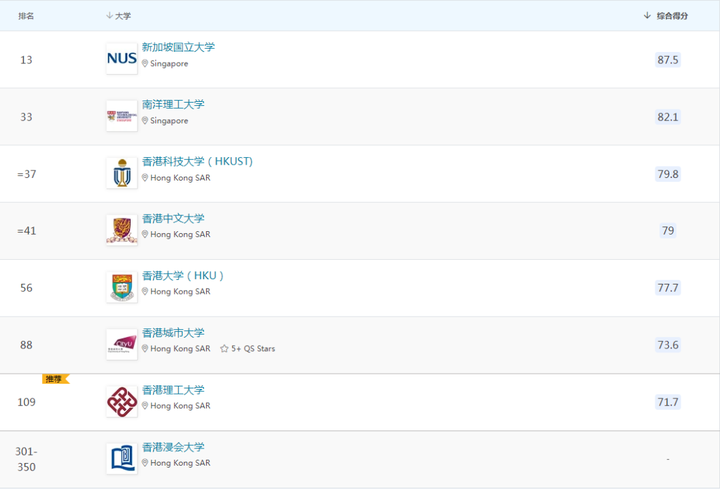Open 香港大学（HKU）link

click(183, 275)
